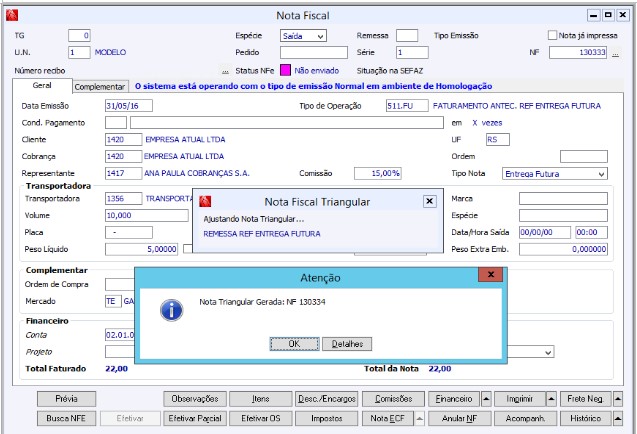Open the dropdown right of Projeto row
The width and height of the screenshot is (637, 434).
(548, 352)
